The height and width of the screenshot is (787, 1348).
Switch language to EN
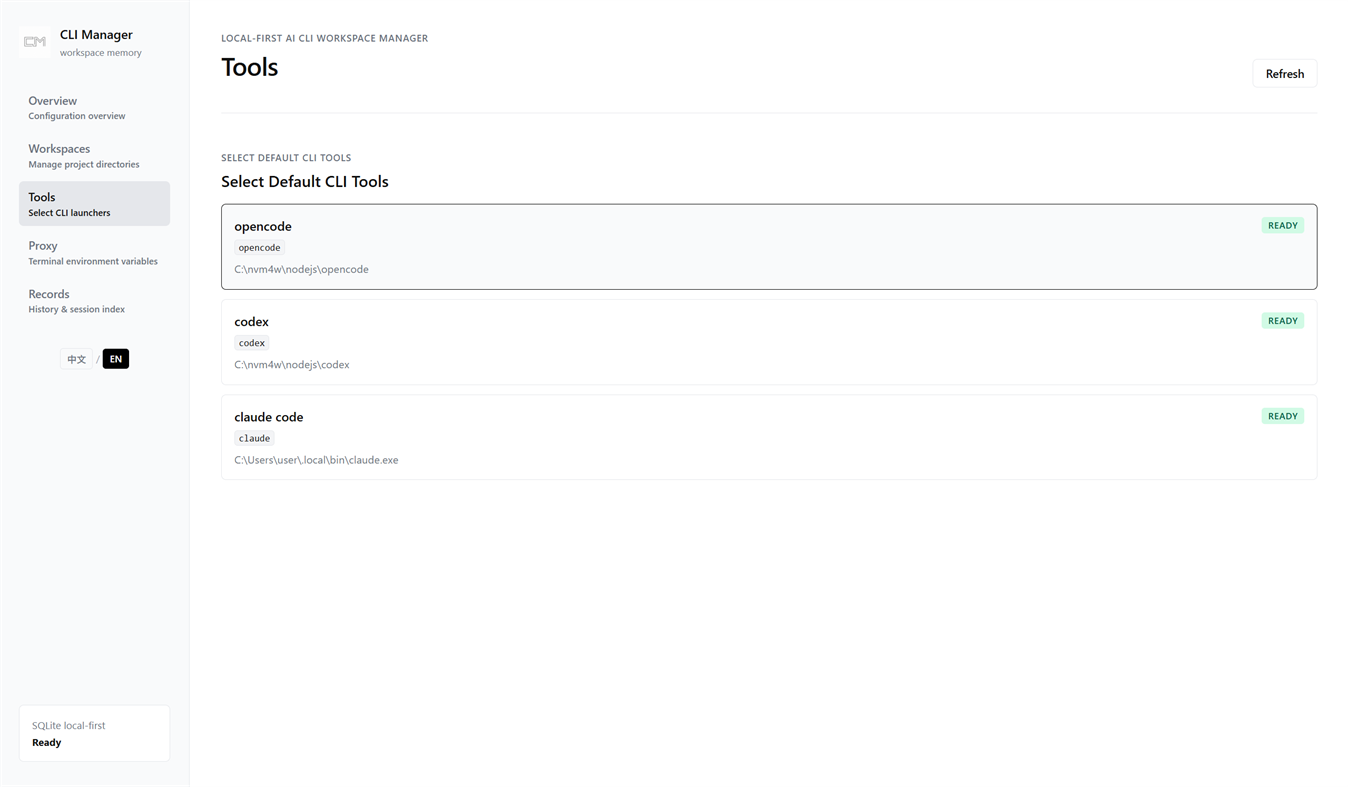[x=116, y=359]
